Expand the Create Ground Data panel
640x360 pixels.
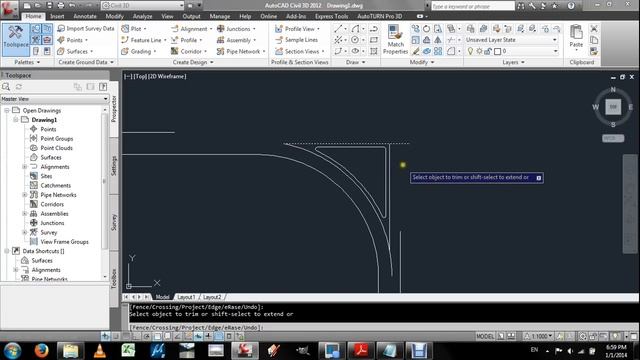[x=86, y=62]
